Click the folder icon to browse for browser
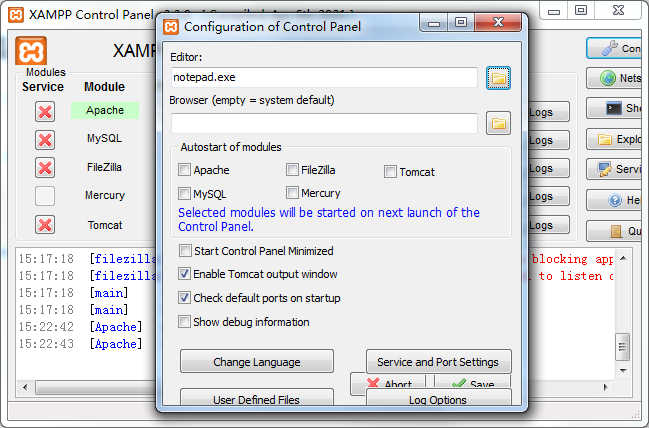This screenshot has width=649, height=428. pyautogui.click(x=498, y=123)
